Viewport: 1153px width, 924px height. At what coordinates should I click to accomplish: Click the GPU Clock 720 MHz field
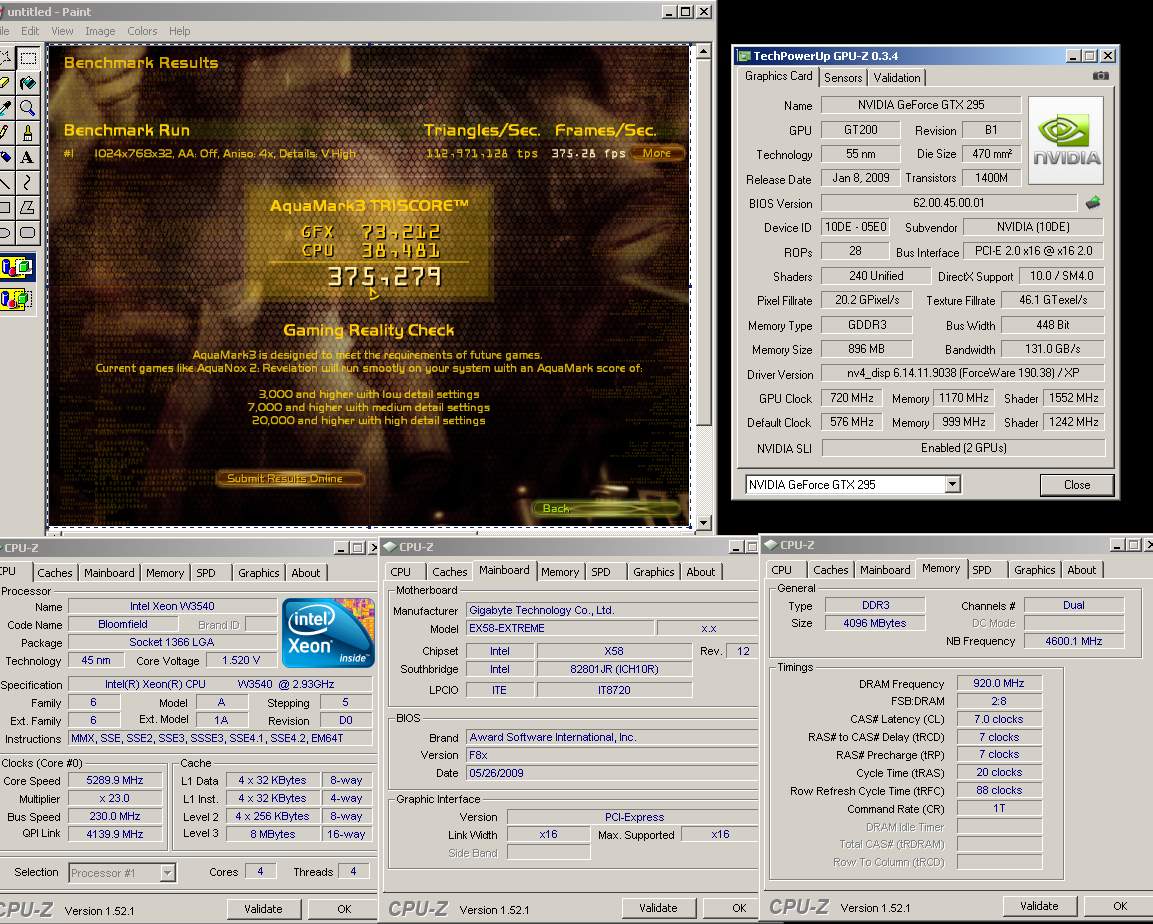(852, 398)
